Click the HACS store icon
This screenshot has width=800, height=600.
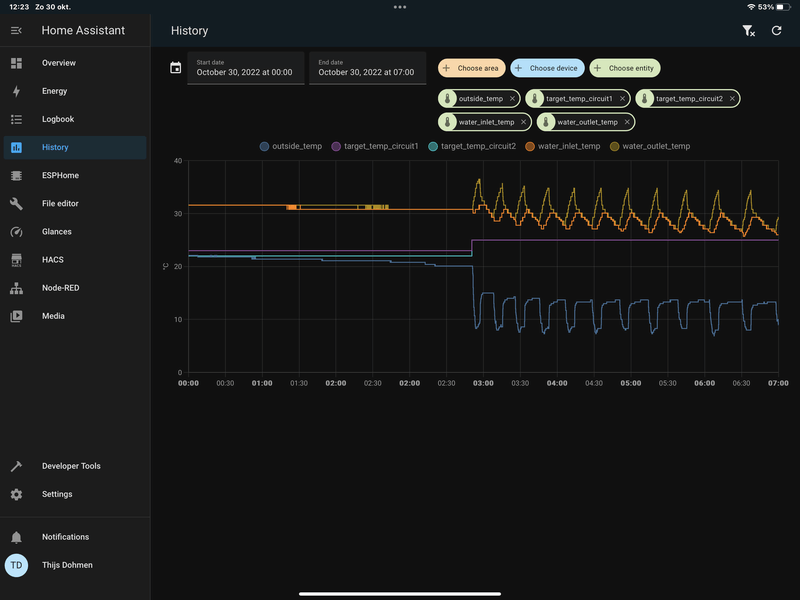[16, 260]
